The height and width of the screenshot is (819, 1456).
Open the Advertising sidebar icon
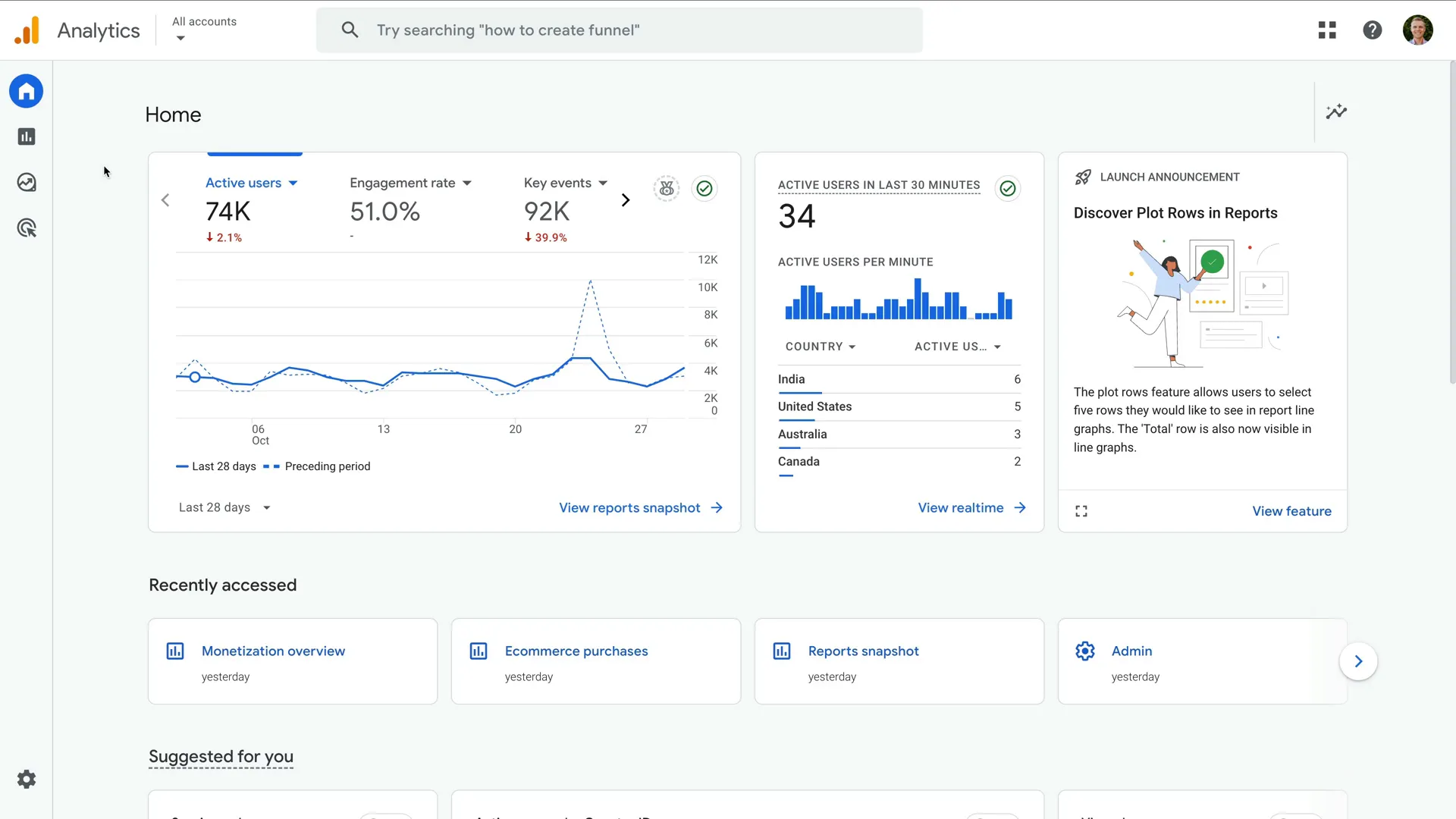tap(27, 227)
